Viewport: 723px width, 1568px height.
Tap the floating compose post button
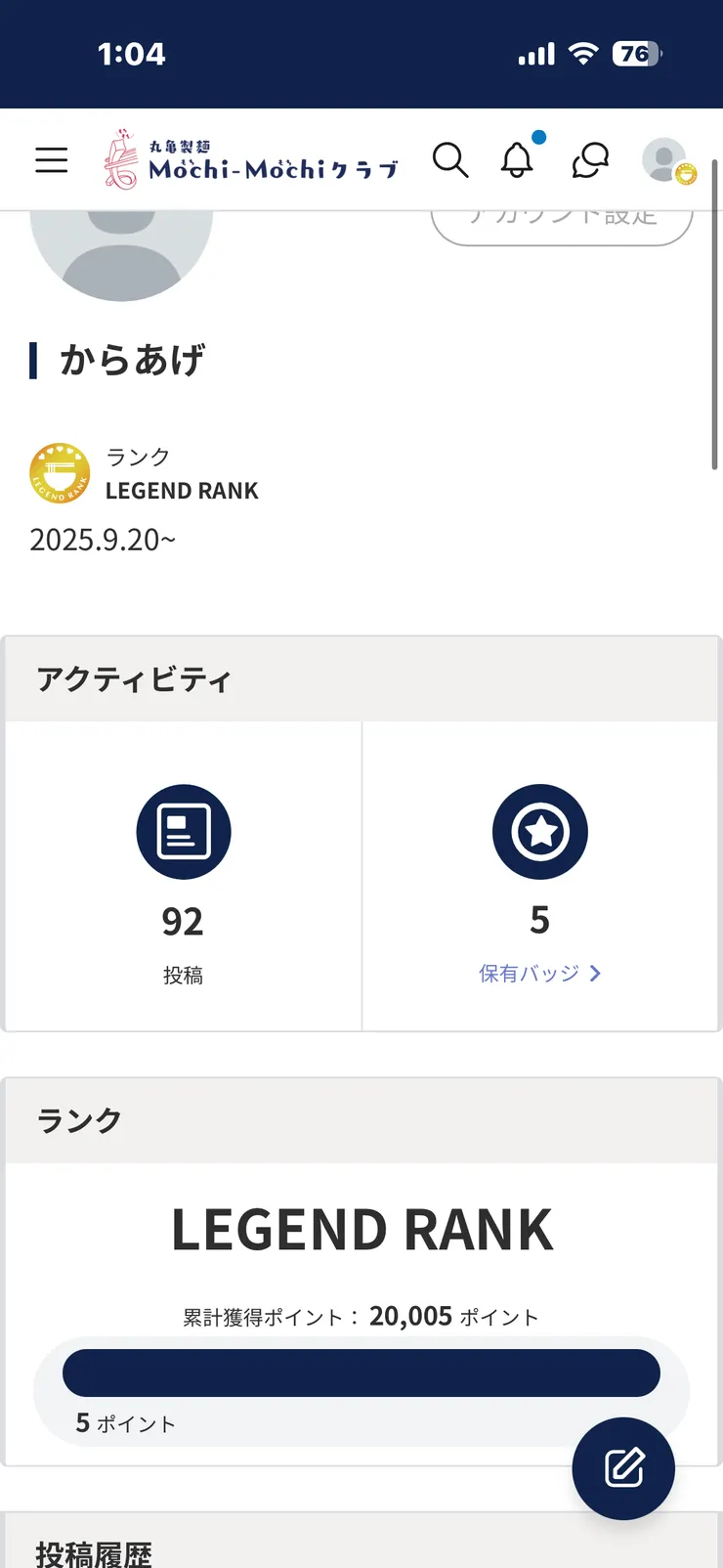point(623,1468)
